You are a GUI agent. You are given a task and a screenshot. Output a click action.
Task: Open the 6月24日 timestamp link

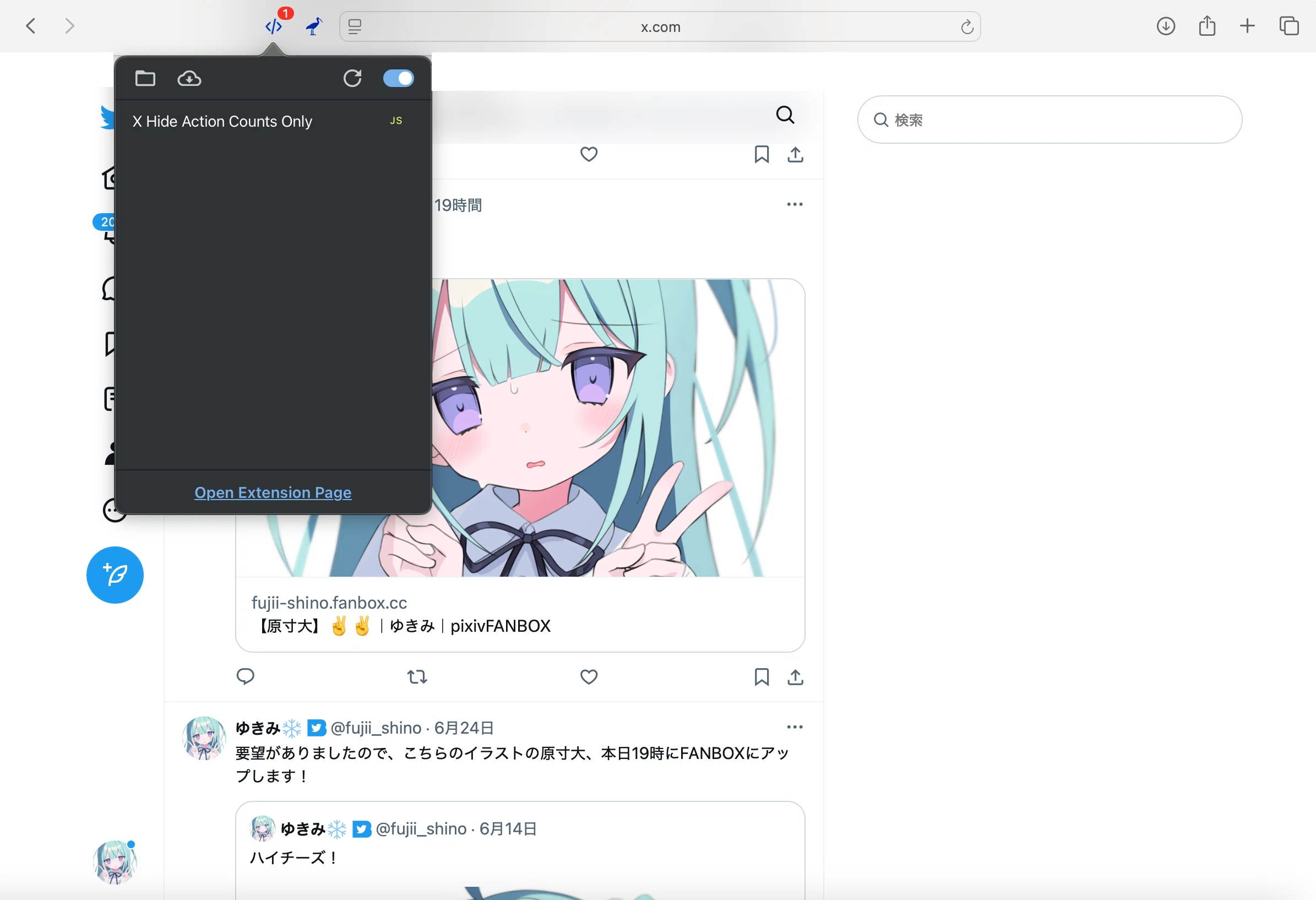click(x=464, y=728)
